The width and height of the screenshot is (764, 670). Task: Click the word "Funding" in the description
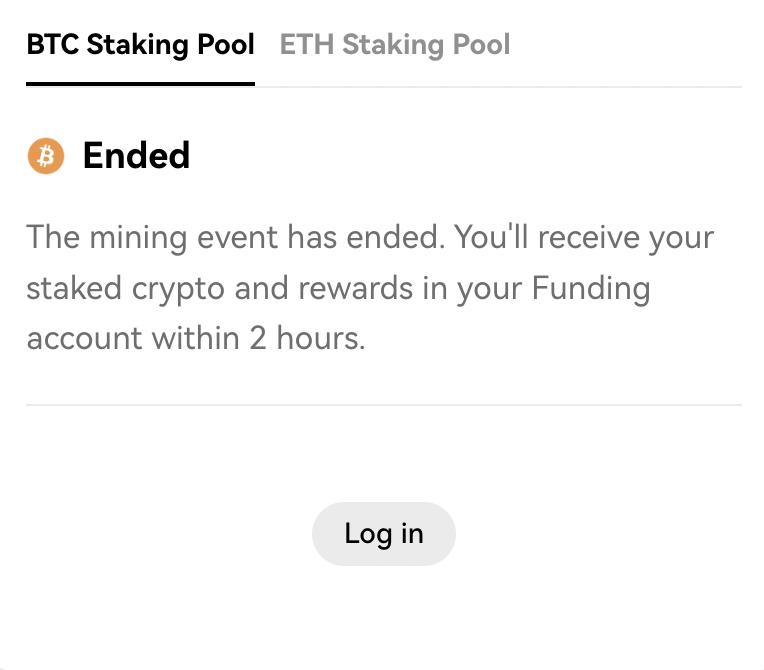(591, 288)
